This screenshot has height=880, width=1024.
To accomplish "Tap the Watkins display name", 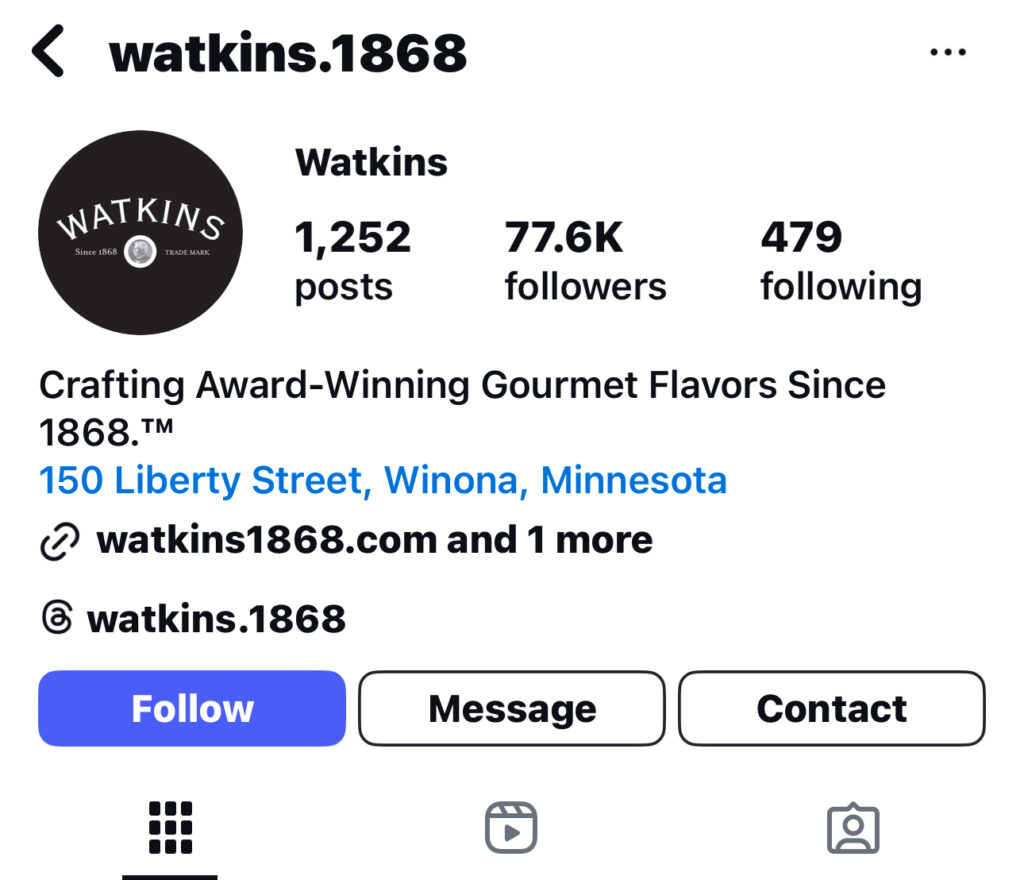I will [371, 162].
